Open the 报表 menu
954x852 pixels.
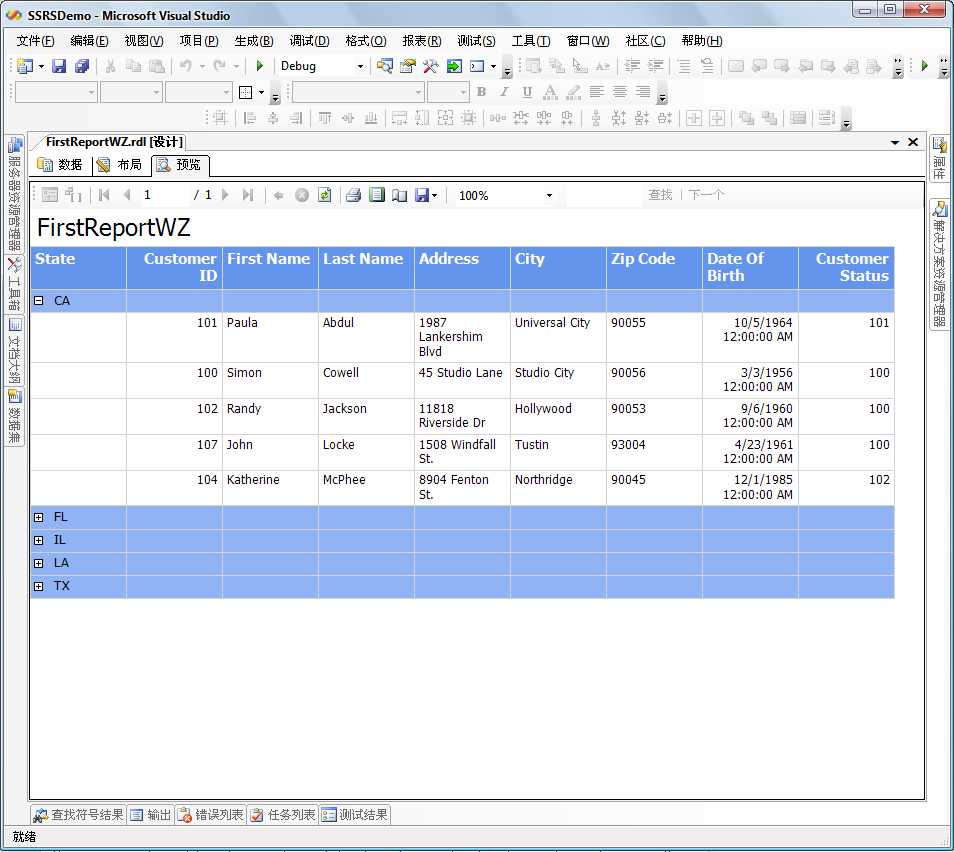click(x=422, y=41)
